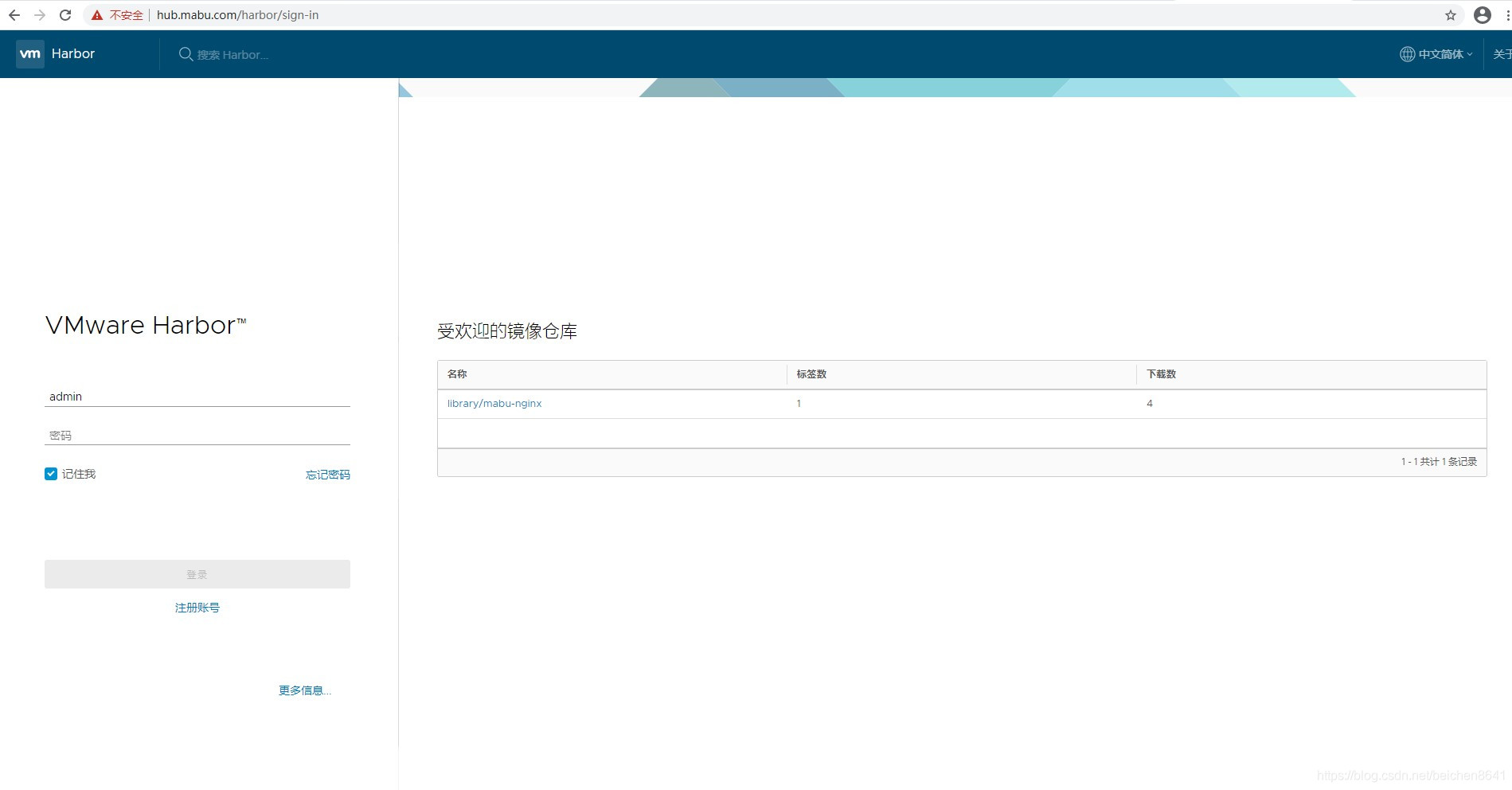Open the 中文简体 language dropdown
Image resolution: width=1512 pixels, height=790 pixels.
[1445, 54]
